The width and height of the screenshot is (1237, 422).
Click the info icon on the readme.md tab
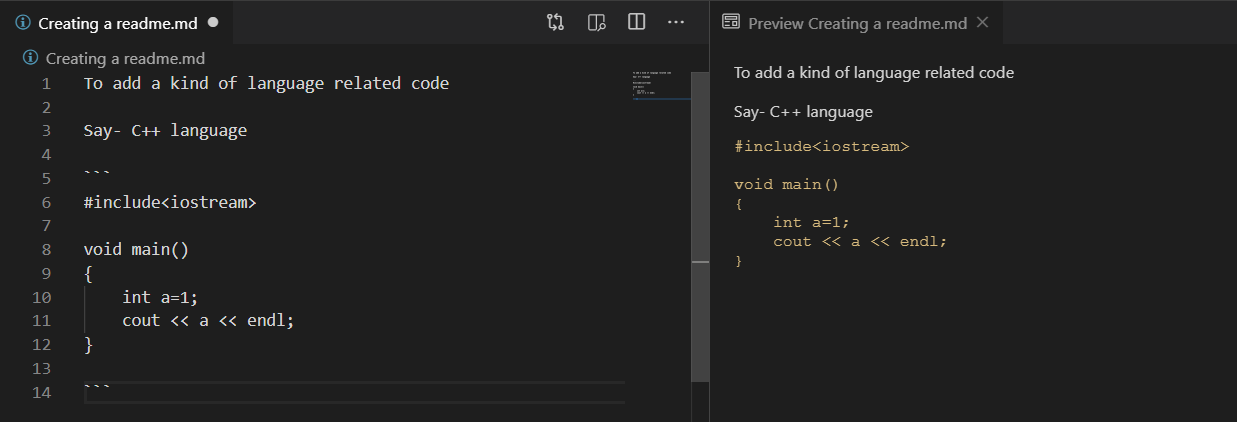[x=23, y=23]
